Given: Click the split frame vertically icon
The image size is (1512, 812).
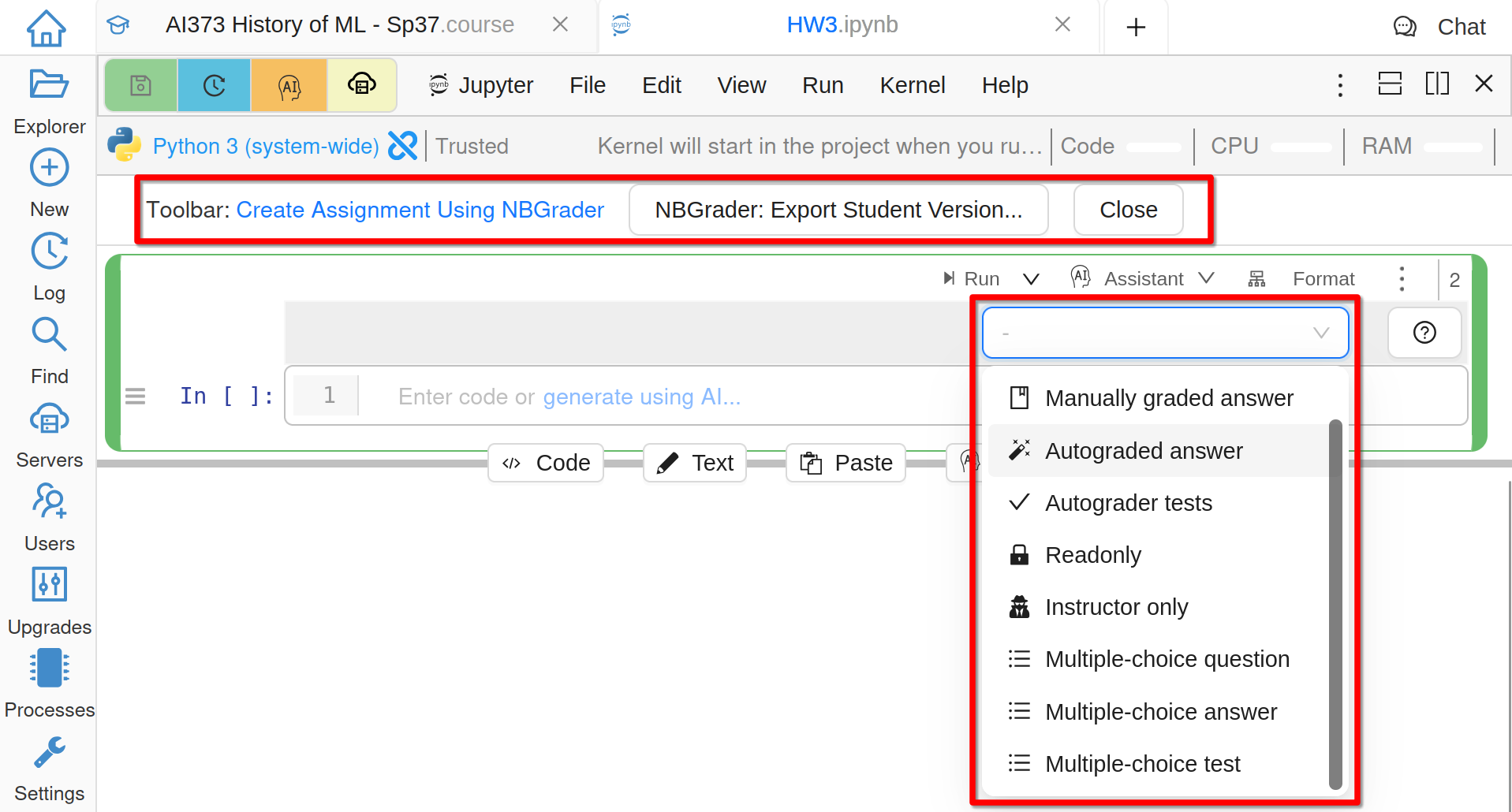Looking at the screenshot, I should pyautogui.click(x=1436, y=84).
